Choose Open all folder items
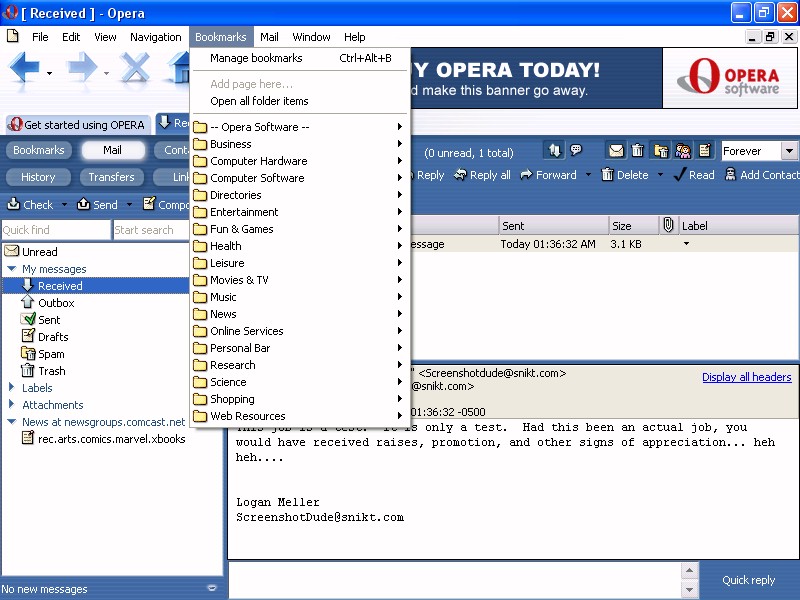800x600 pixels. (301, 101)
